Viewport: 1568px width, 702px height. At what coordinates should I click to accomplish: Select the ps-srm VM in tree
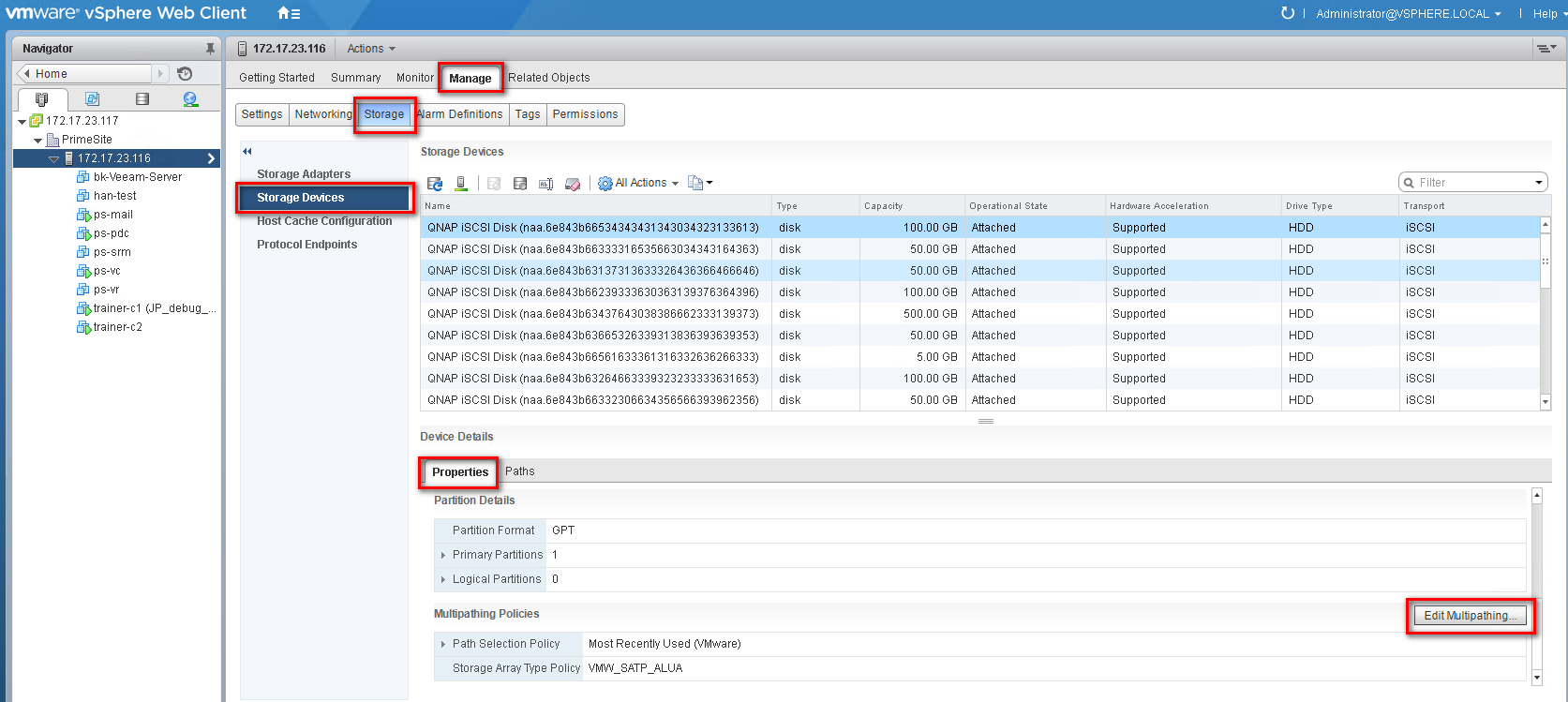(112, 252)
